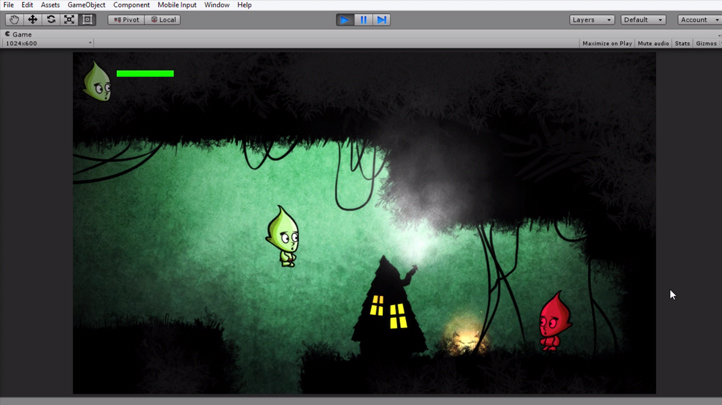Toggle Local/Global handle rotation

coord(163,20)
